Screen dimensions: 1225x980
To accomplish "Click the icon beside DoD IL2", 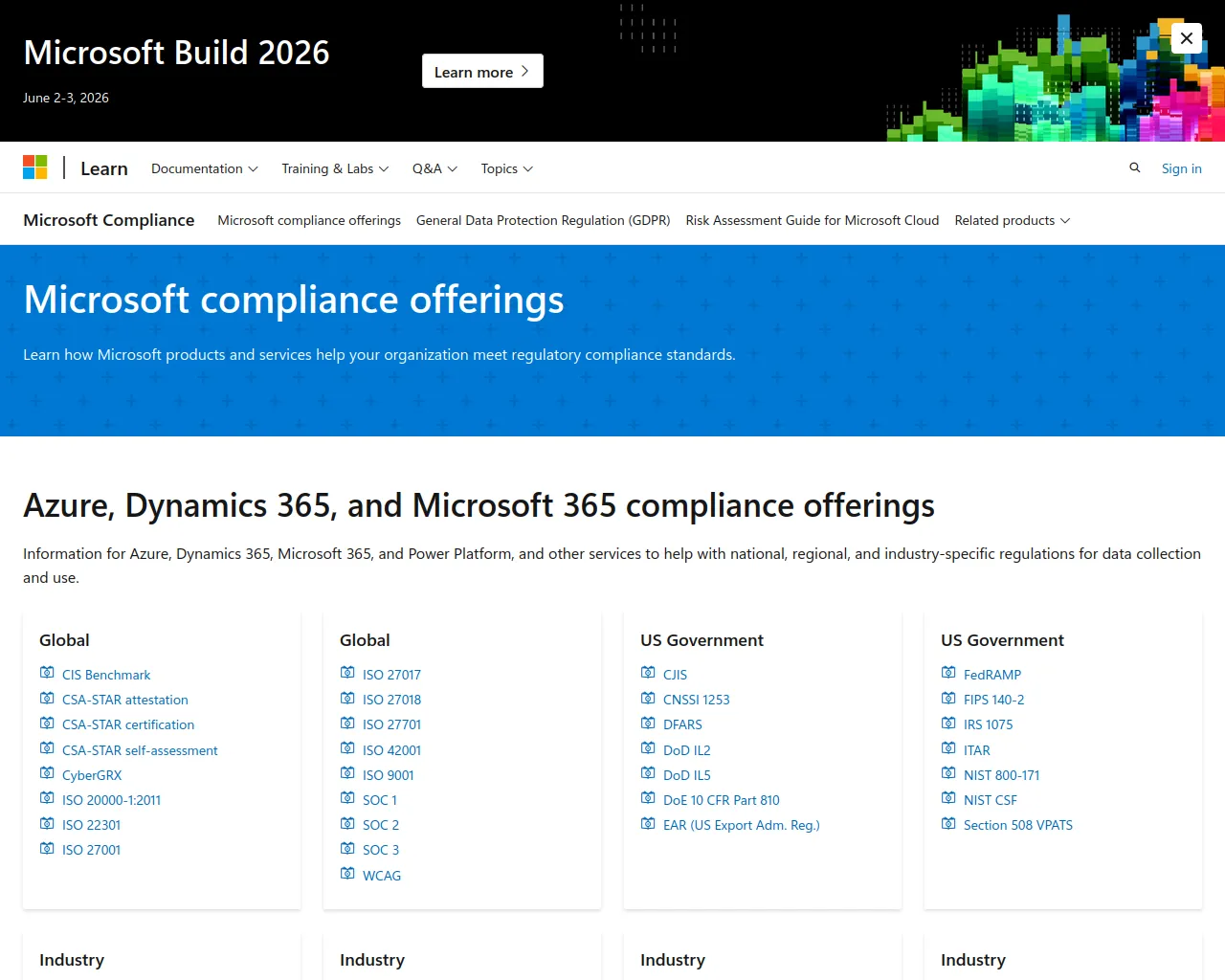I will (x=648, y=748).
